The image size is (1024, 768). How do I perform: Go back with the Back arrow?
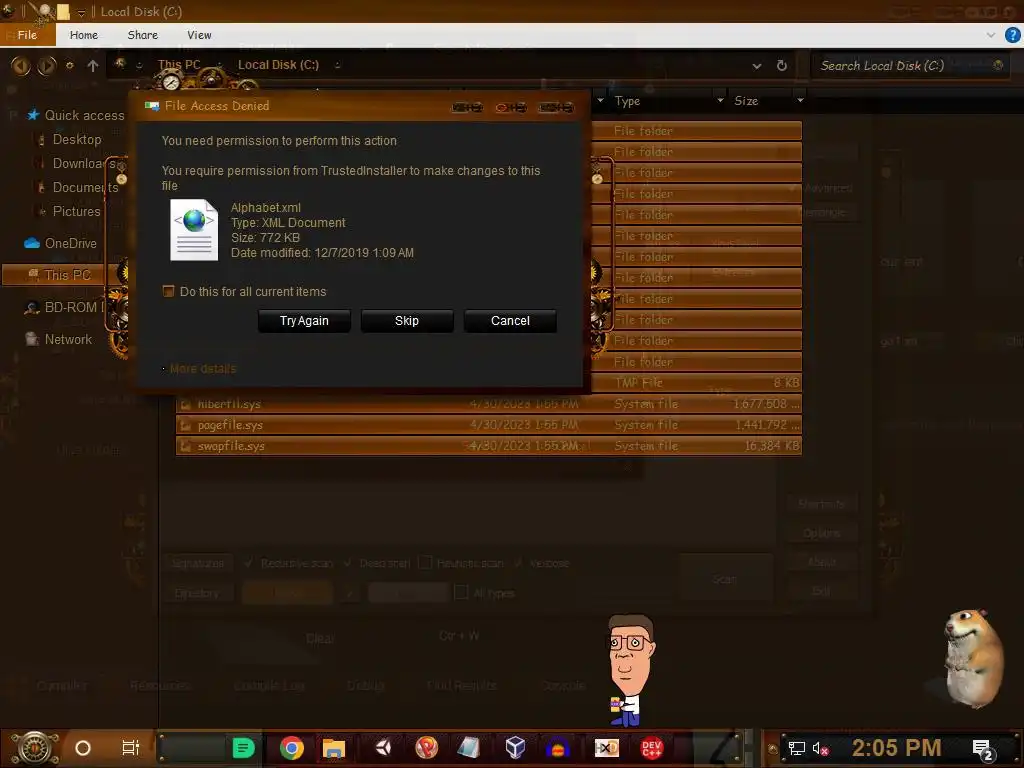[x=21, y=65]
